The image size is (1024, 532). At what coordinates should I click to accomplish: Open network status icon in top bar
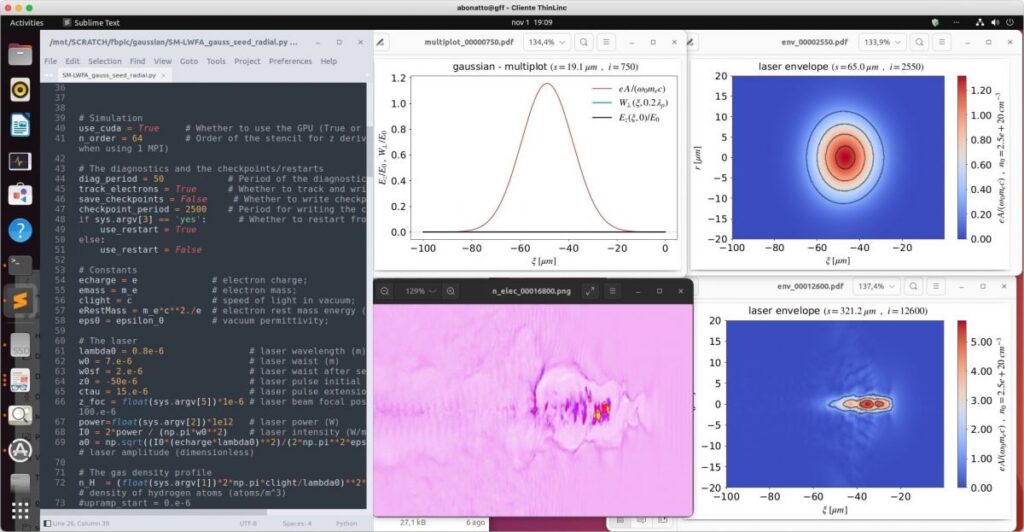pyautogui.click(x=979, y=22)
